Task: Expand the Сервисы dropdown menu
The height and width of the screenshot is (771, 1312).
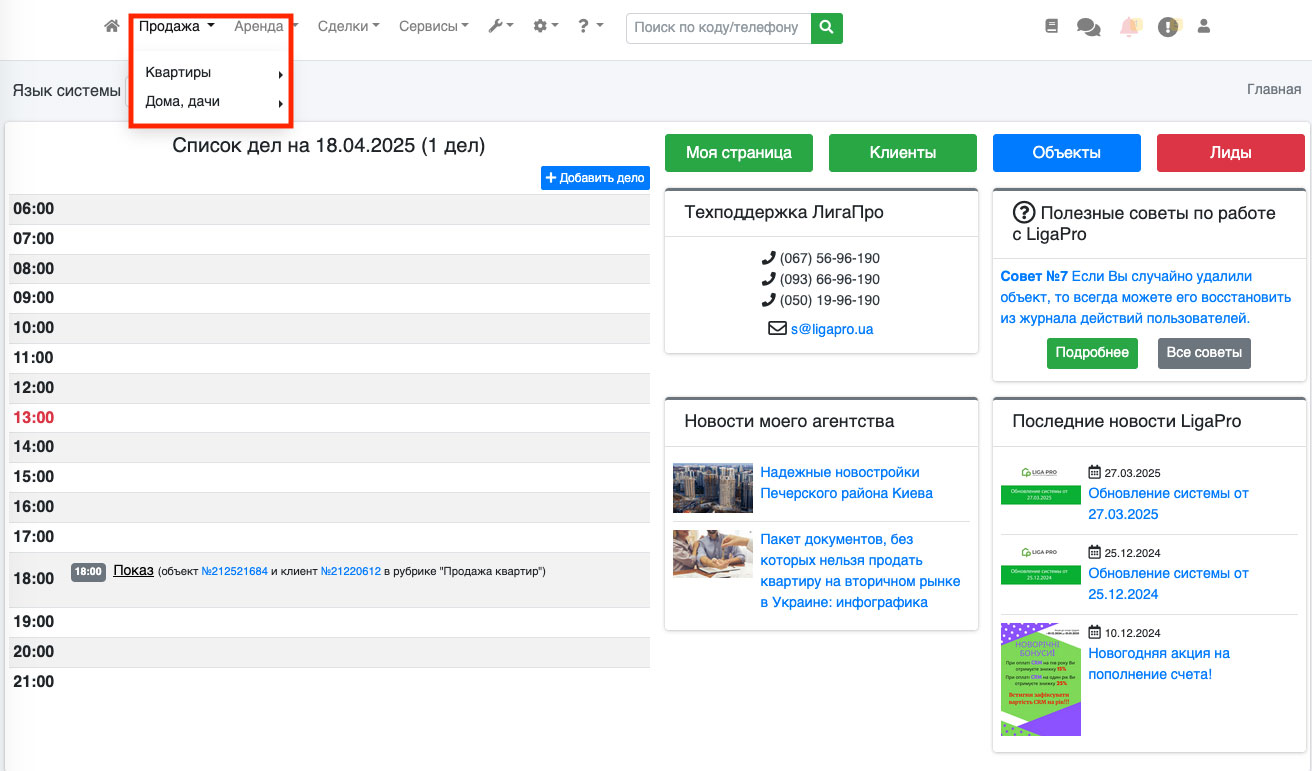Action: [433, 27]
